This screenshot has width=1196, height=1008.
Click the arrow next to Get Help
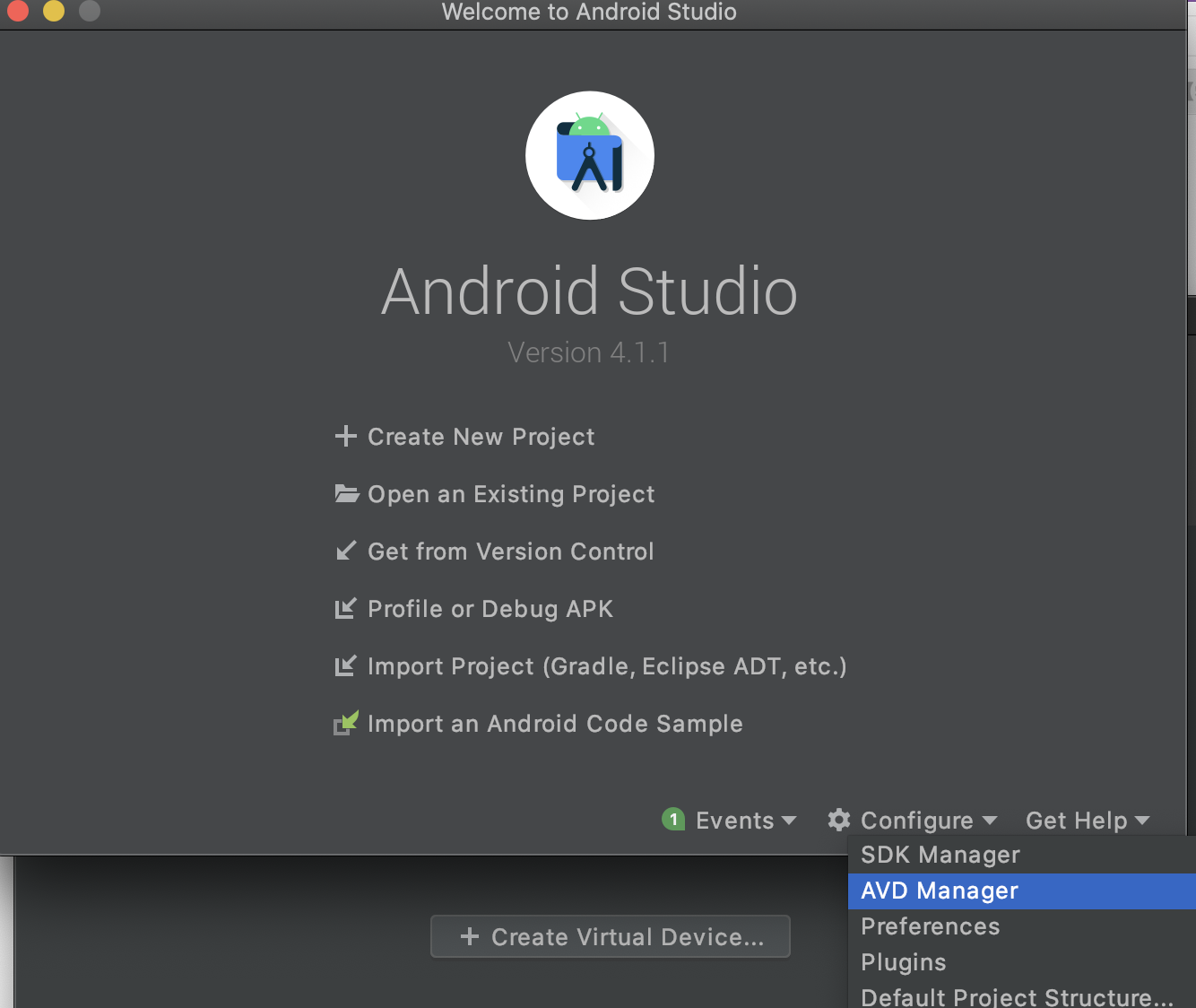[1142, 821]
